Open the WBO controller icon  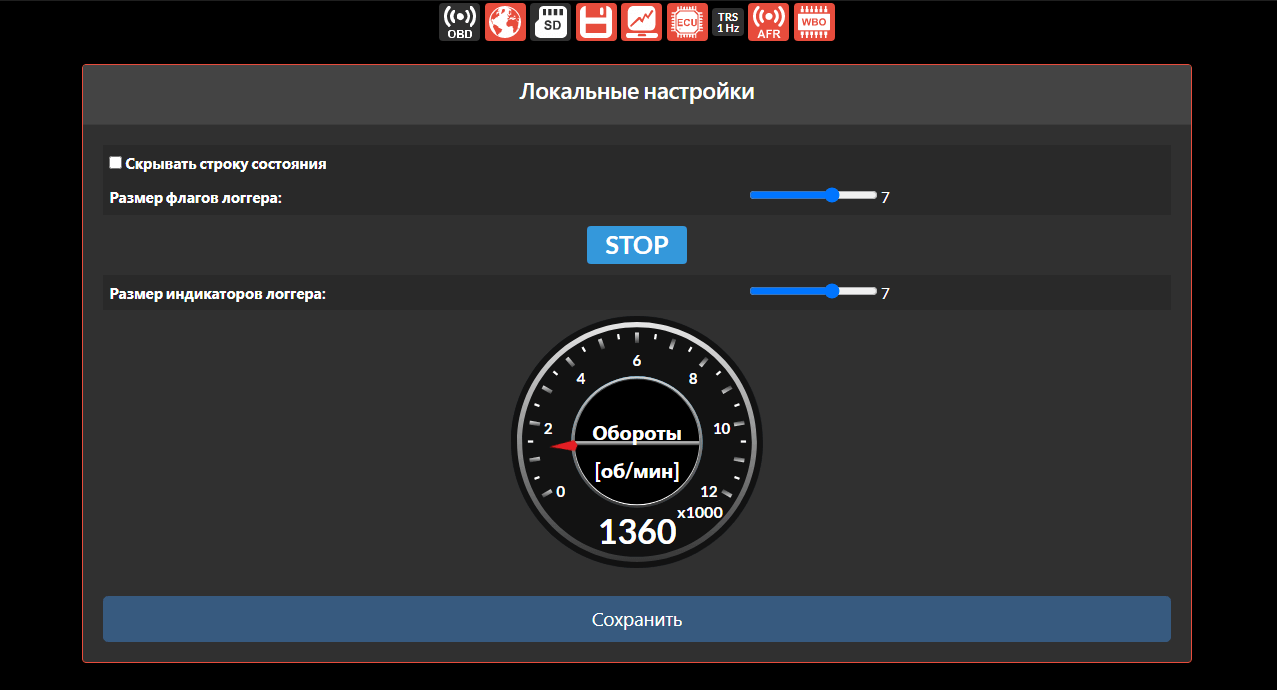tap(814, 22)
